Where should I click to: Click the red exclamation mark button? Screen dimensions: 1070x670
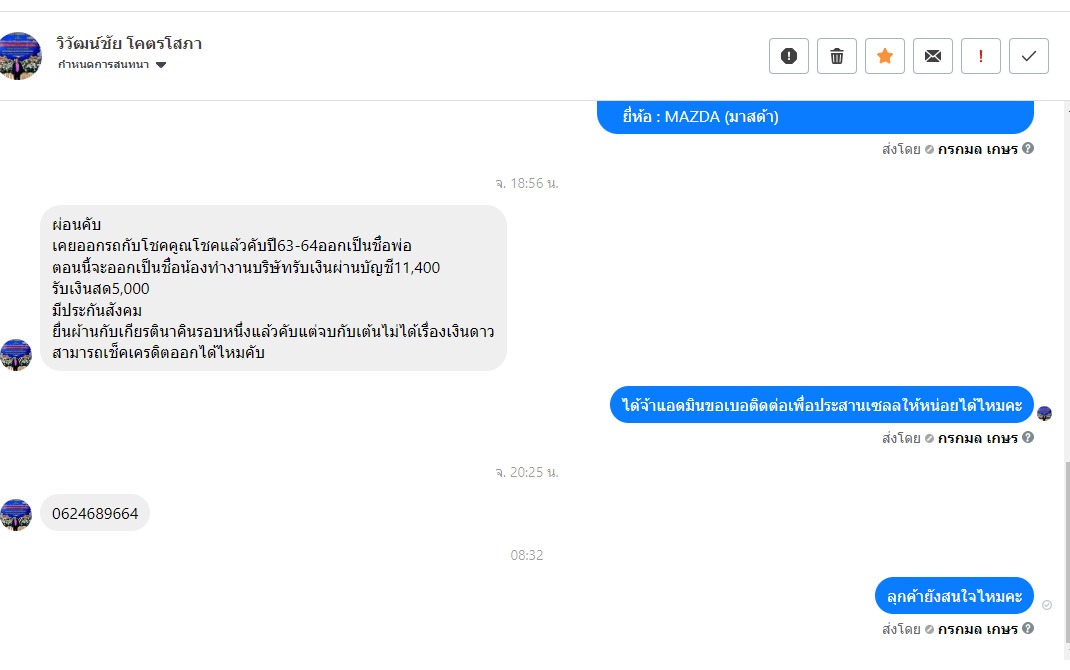click(981, 56)
